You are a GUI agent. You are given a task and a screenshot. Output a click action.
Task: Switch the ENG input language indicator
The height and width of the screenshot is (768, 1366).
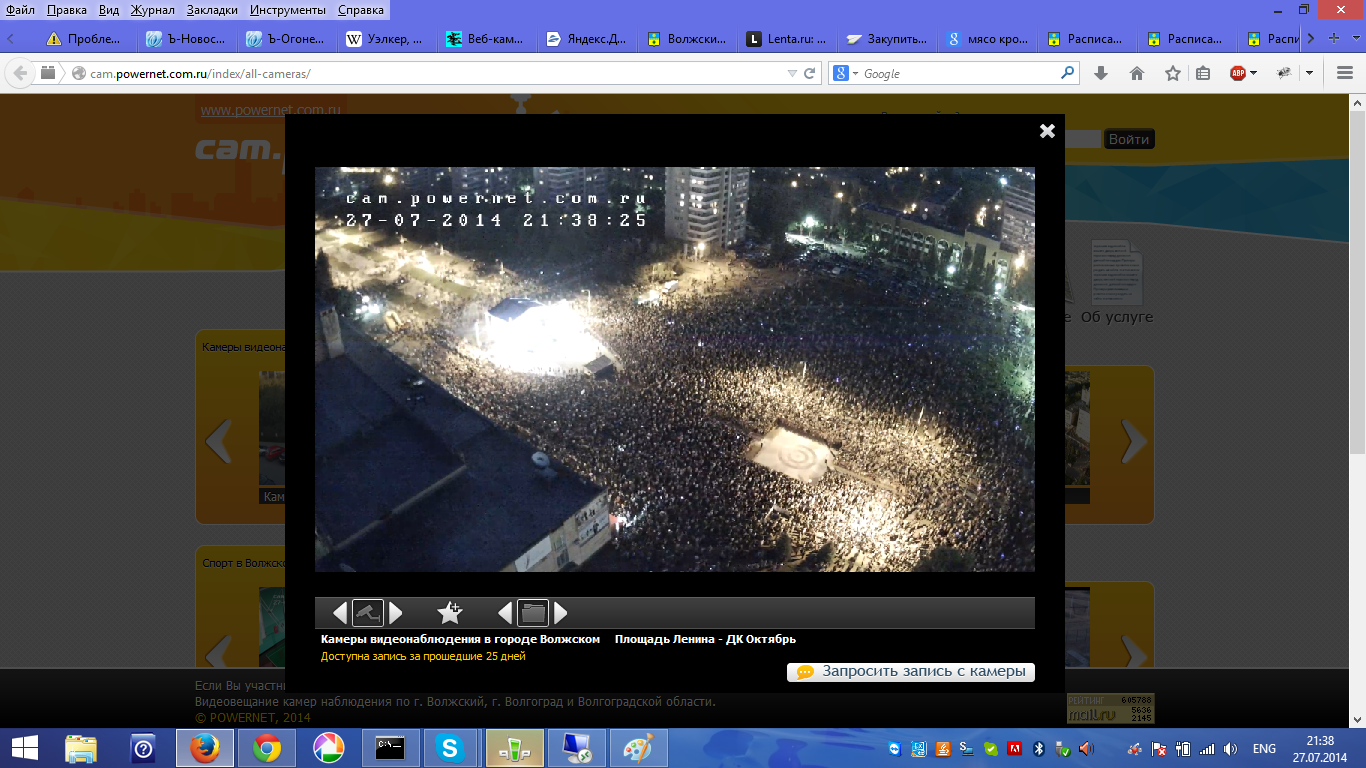(1264, 749)
